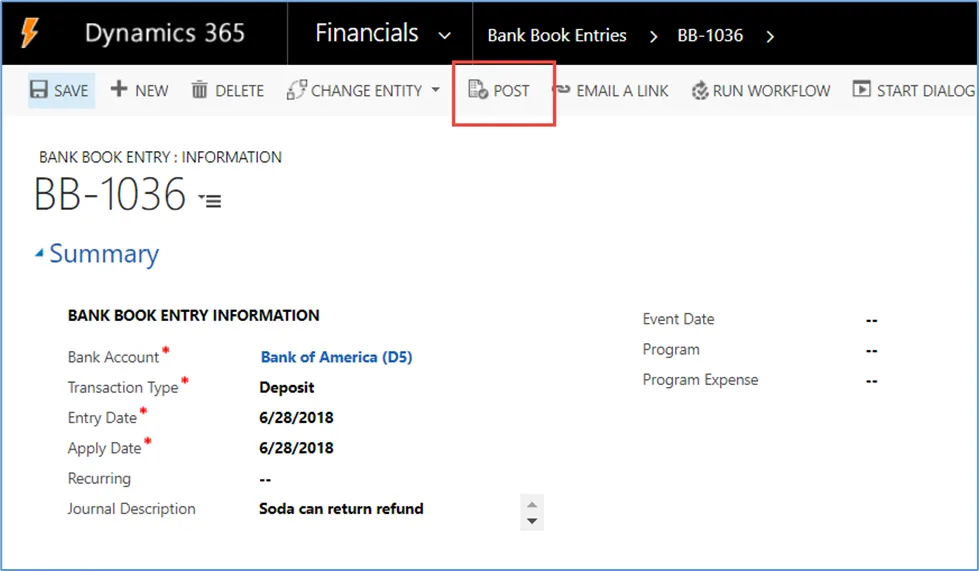Click the empty Recurring field value
The image size is (979, 571).
[265, 480]
